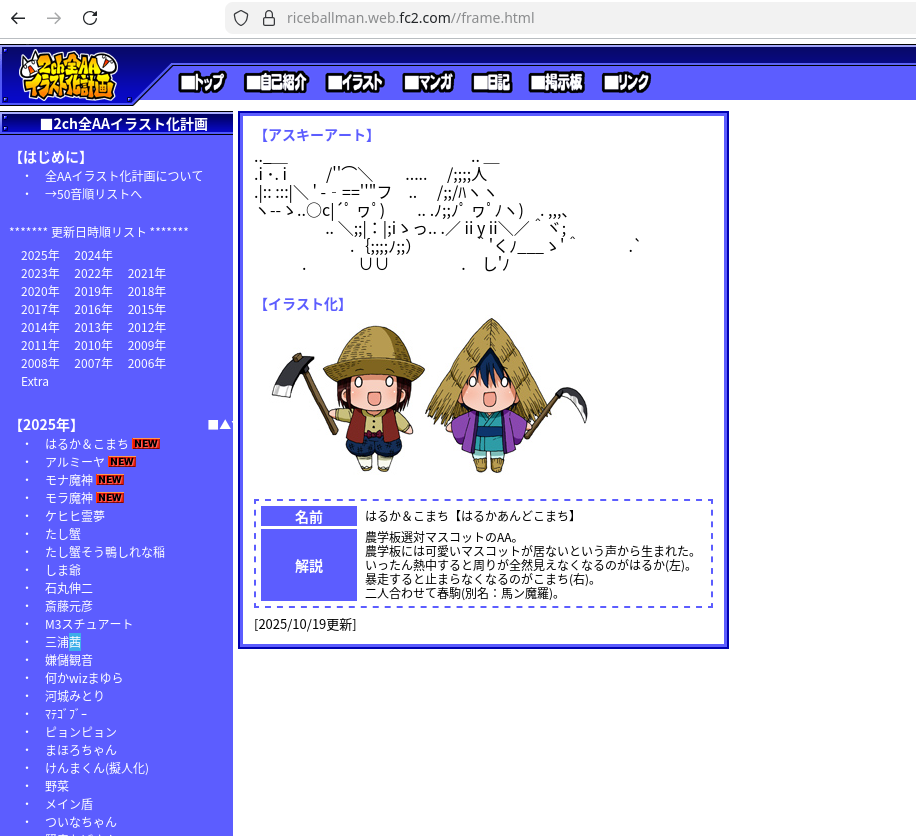Open the ケヒヒ霊夢 entry
Viewport: 916px width, 836px height.
75,516
